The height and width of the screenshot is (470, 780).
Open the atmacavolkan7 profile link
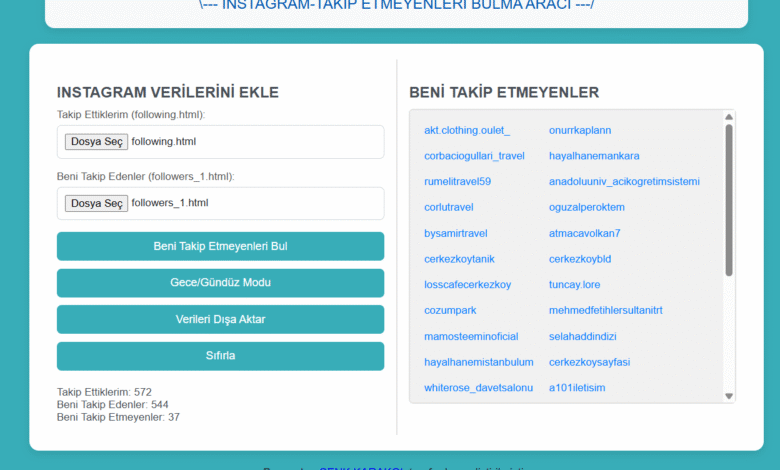[x=585, y=233]
